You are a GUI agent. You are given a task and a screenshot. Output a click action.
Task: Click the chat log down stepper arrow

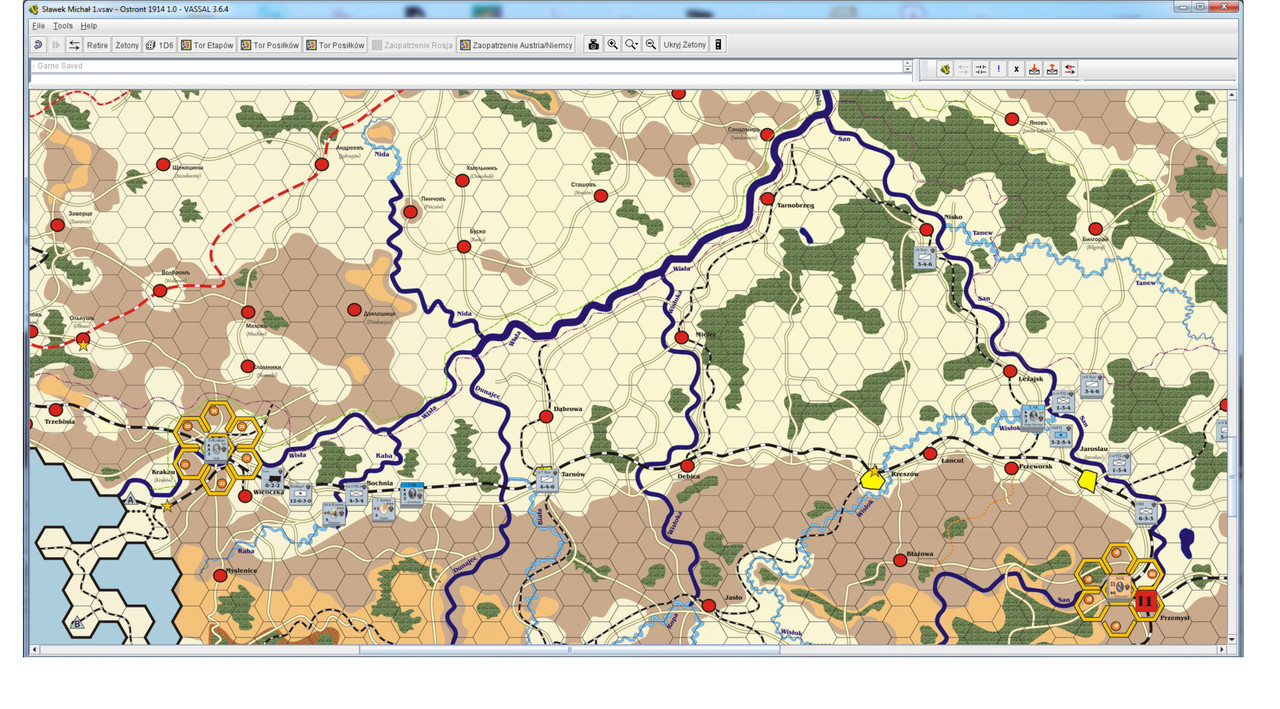[x=907, y=70]
